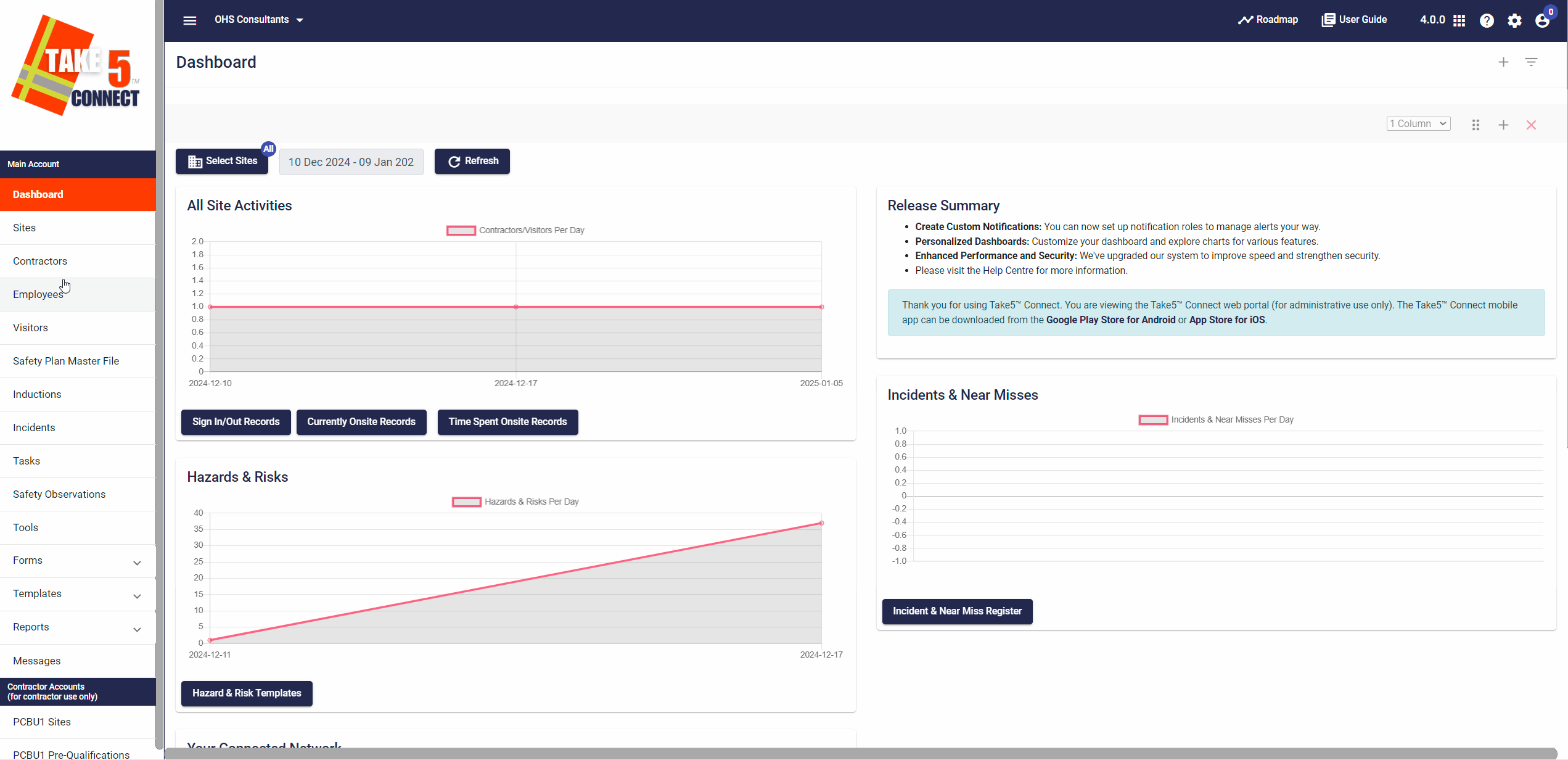Click the sidebar vertical scrollbar

click(160, 374)
